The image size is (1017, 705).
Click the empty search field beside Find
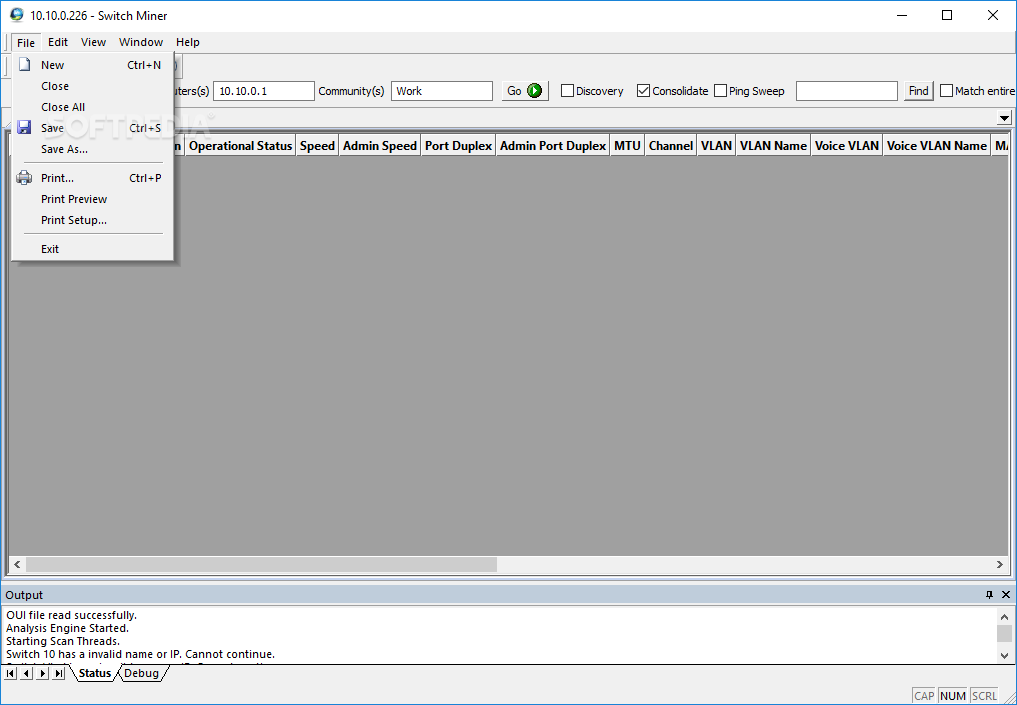846,91
